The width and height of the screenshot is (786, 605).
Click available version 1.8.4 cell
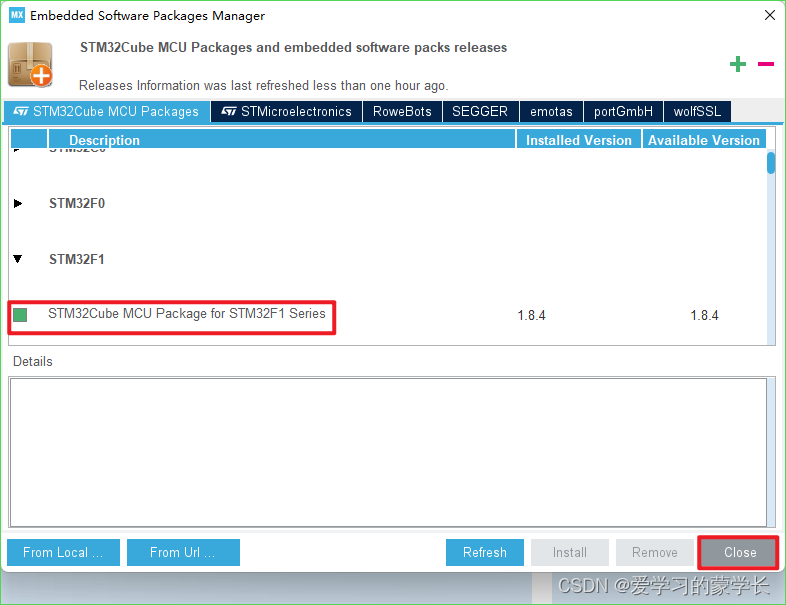704,315
